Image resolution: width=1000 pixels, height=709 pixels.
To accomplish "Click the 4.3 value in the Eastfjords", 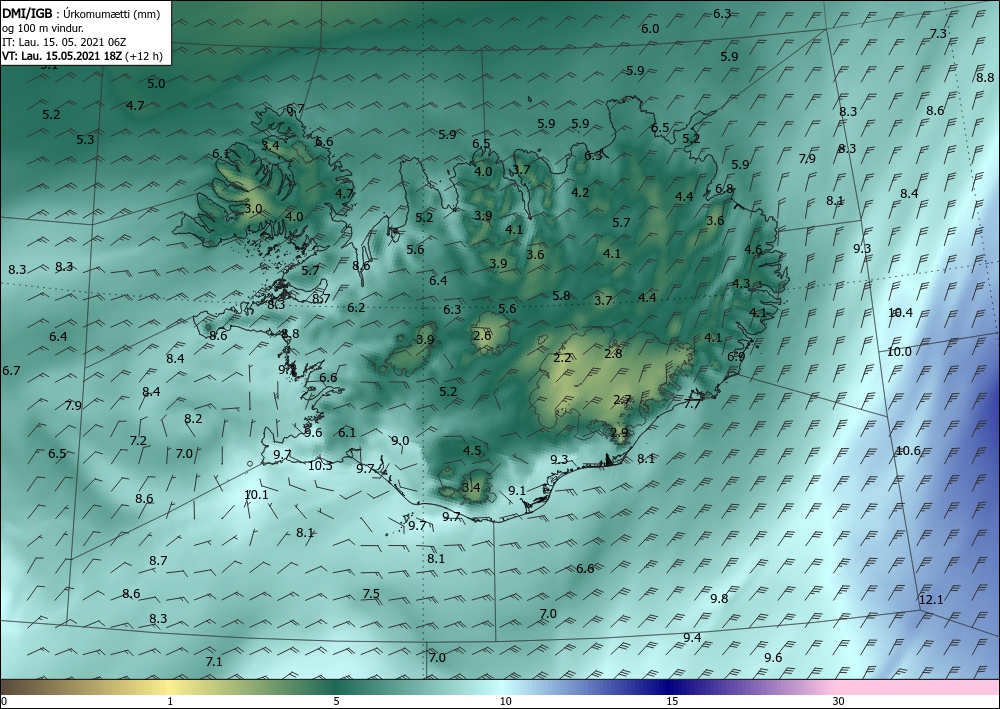I will [x=741, y=283].
